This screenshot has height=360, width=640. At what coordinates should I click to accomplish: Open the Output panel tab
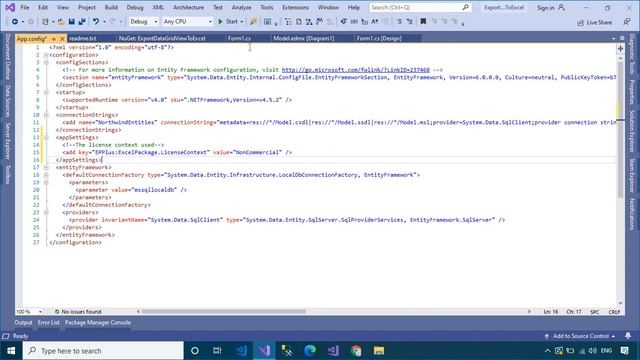23,322
